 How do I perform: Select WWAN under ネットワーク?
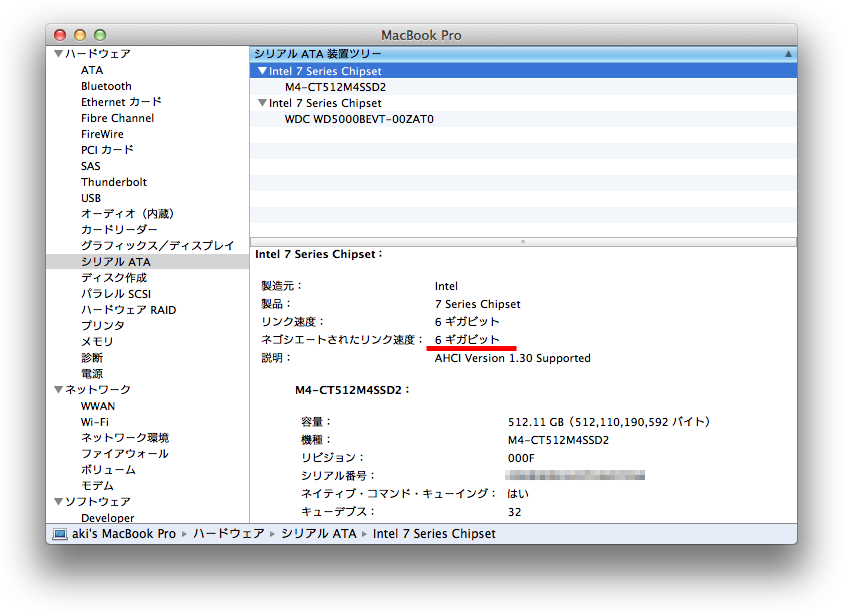(98, 406)
